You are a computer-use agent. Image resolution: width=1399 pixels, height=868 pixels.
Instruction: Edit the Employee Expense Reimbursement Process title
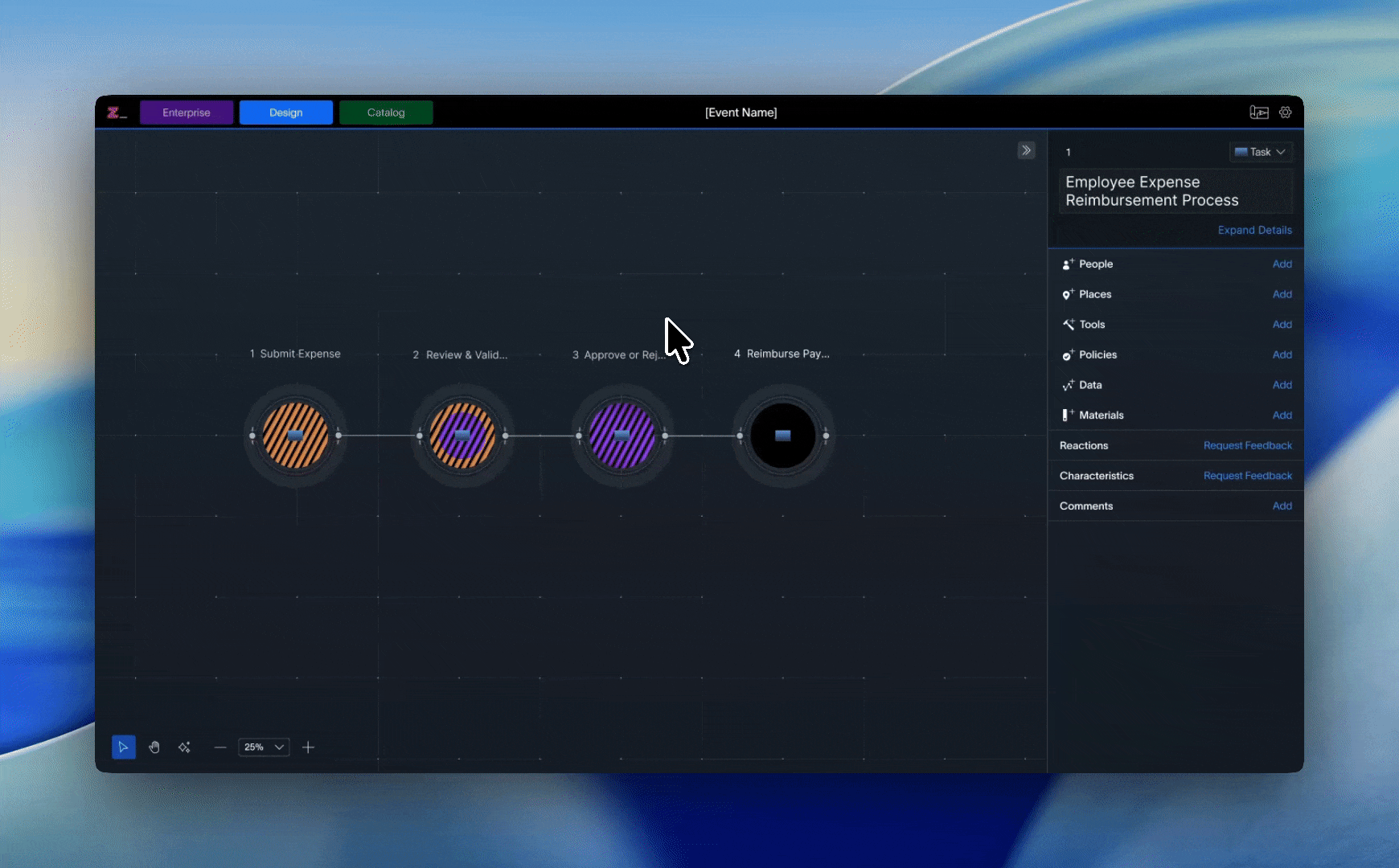pos(1175,191)
